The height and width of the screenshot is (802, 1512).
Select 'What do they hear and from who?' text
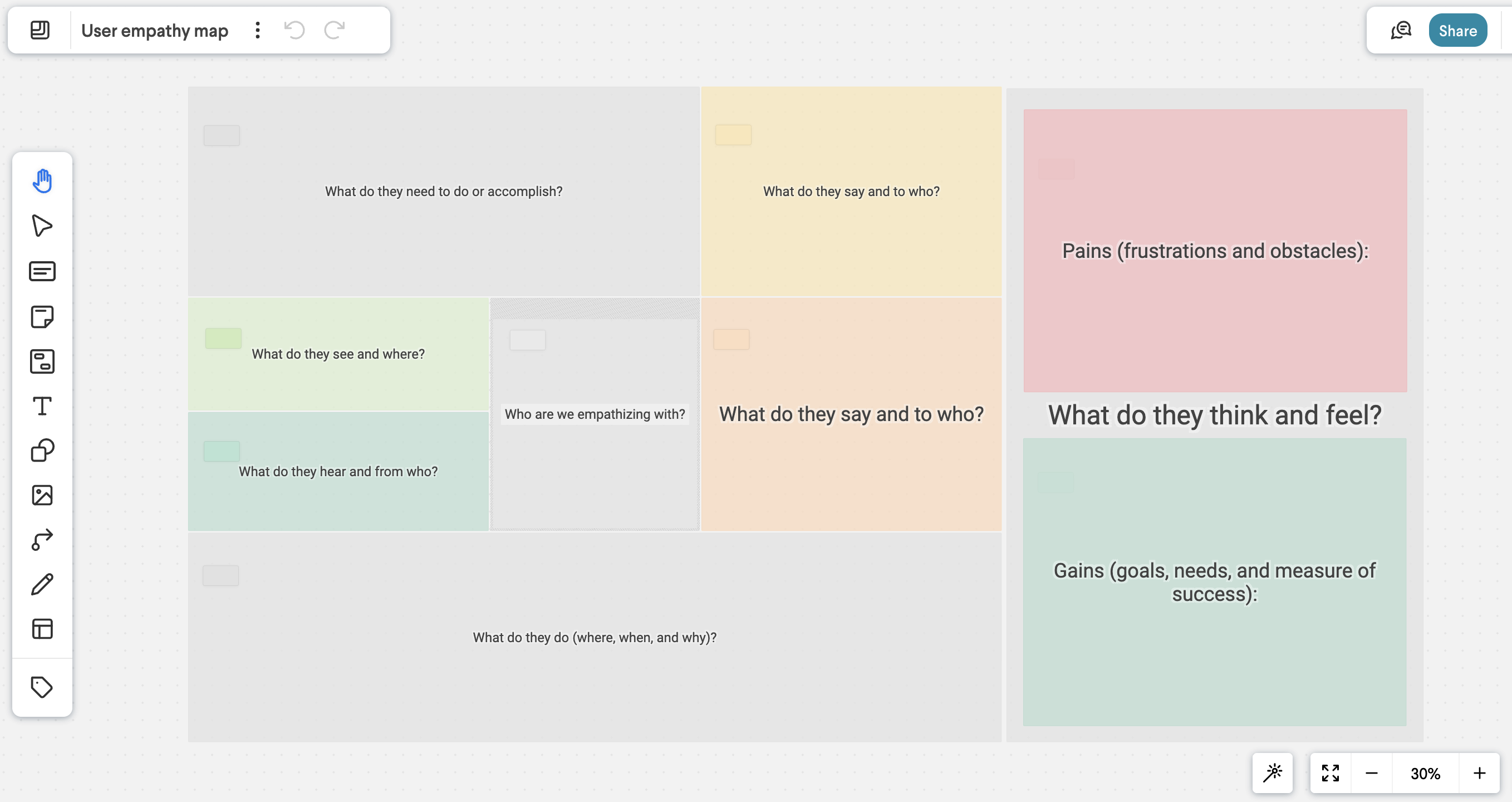(338, 472)
